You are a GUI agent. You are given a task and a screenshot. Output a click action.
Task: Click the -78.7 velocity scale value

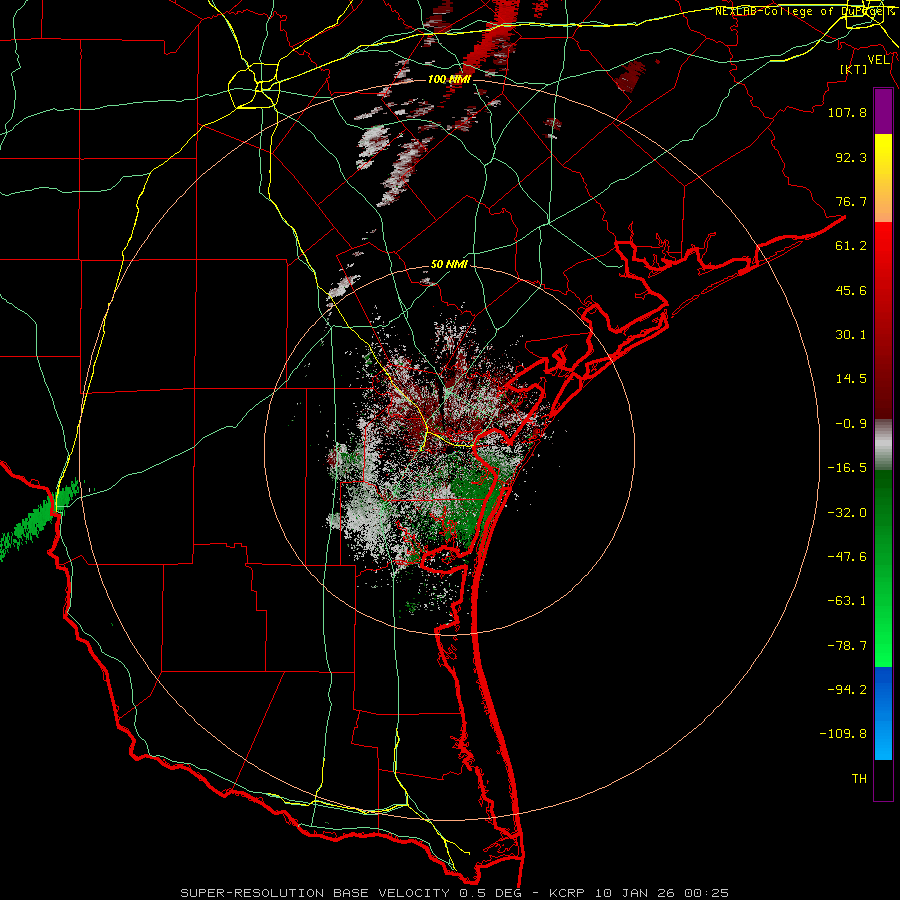click(x=847, y=646)
